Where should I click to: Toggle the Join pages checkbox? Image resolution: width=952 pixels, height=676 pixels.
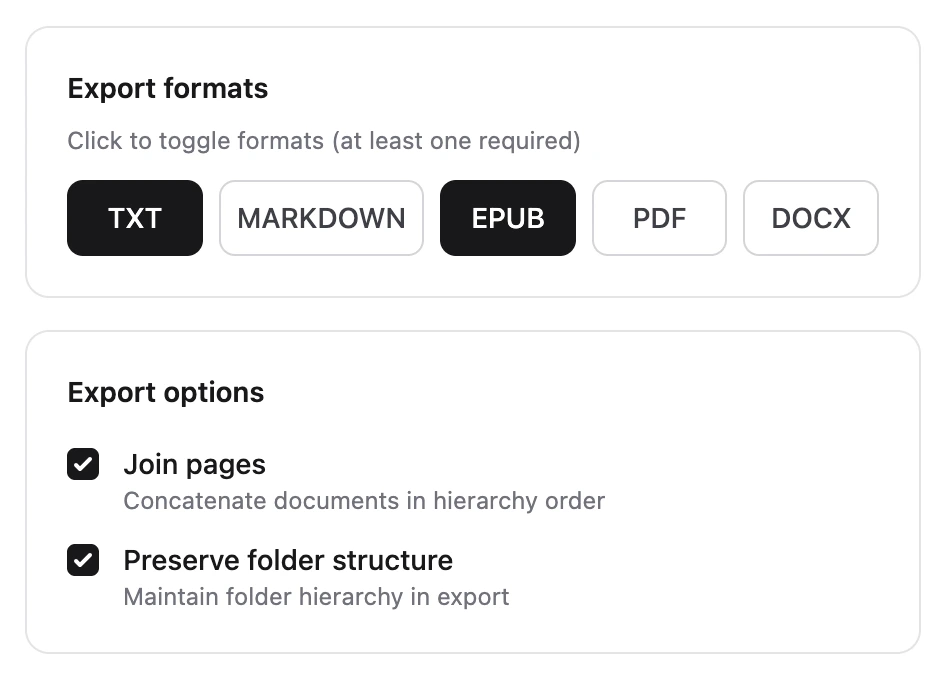pos(83,464)
